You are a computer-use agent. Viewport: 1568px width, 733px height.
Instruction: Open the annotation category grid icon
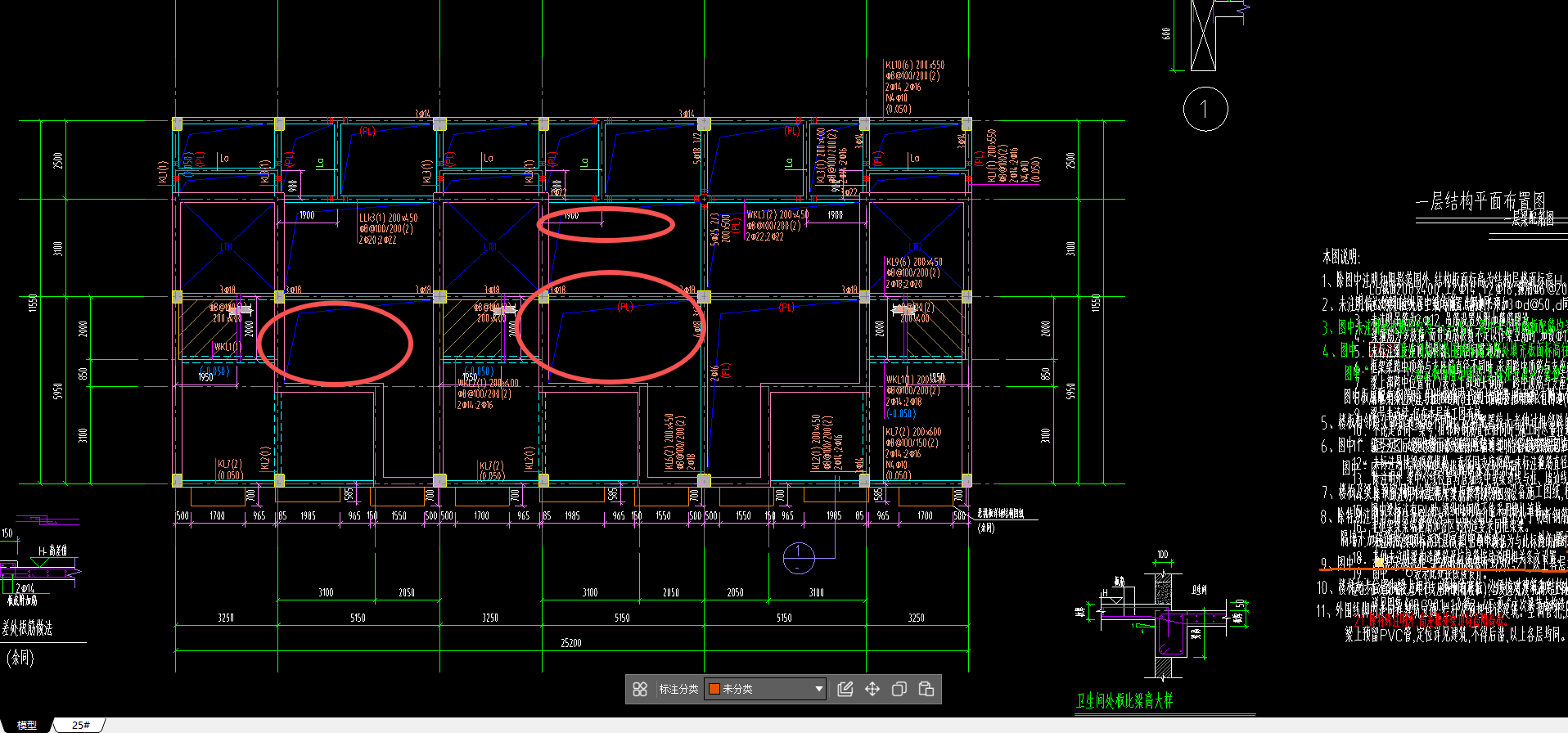point(640,689)
